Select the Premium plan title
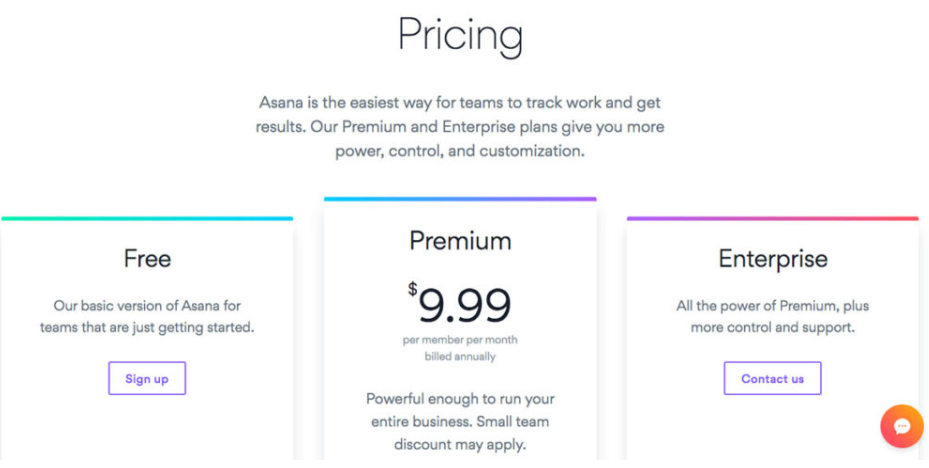The width and height of the screenshot is (929, 468). (460, 241)
